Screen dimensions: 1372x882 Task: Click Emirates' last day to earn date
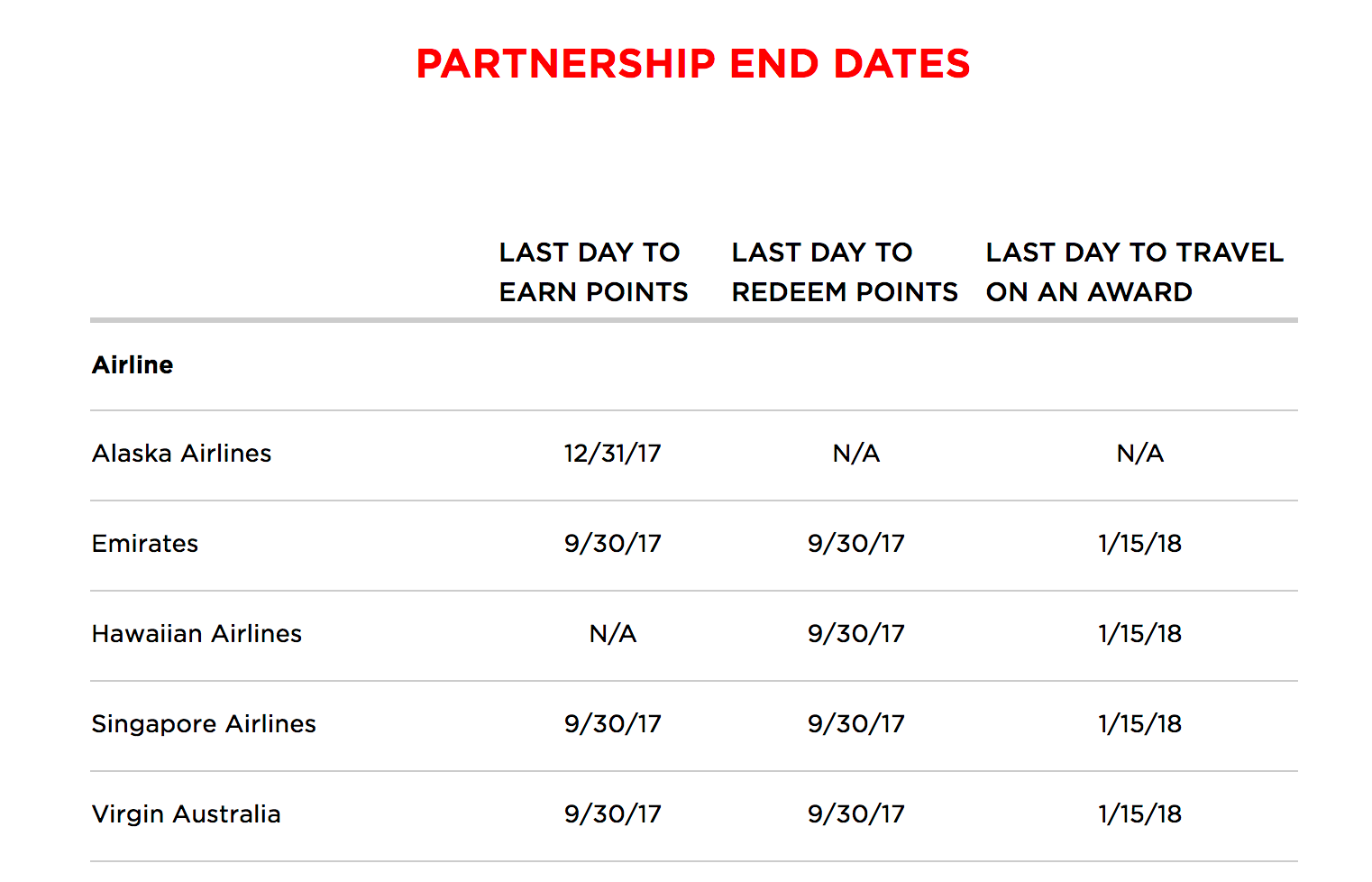612,543
